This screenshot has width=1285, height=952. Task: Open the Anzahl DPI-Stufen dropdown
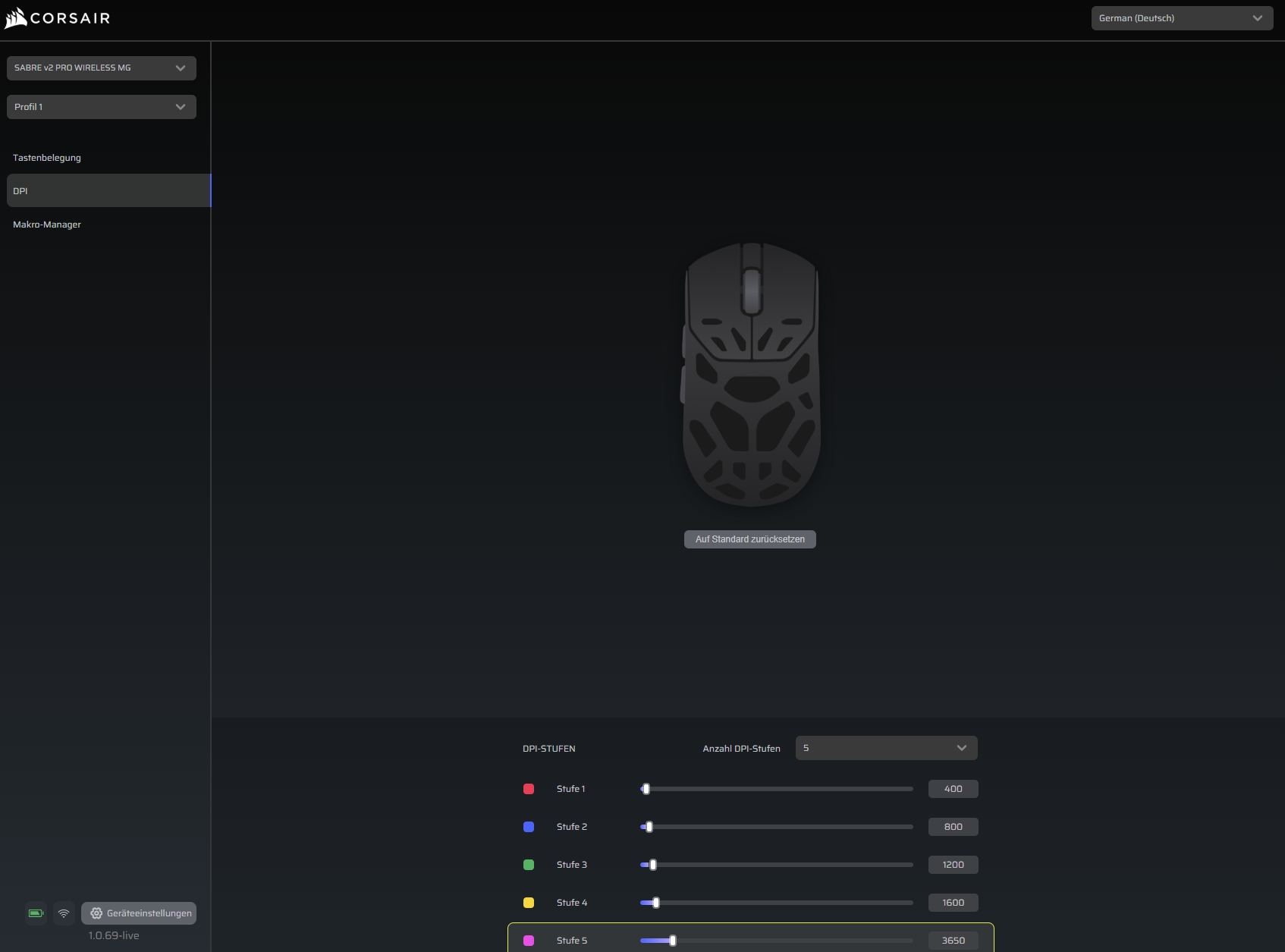click(x=885, y=748)
